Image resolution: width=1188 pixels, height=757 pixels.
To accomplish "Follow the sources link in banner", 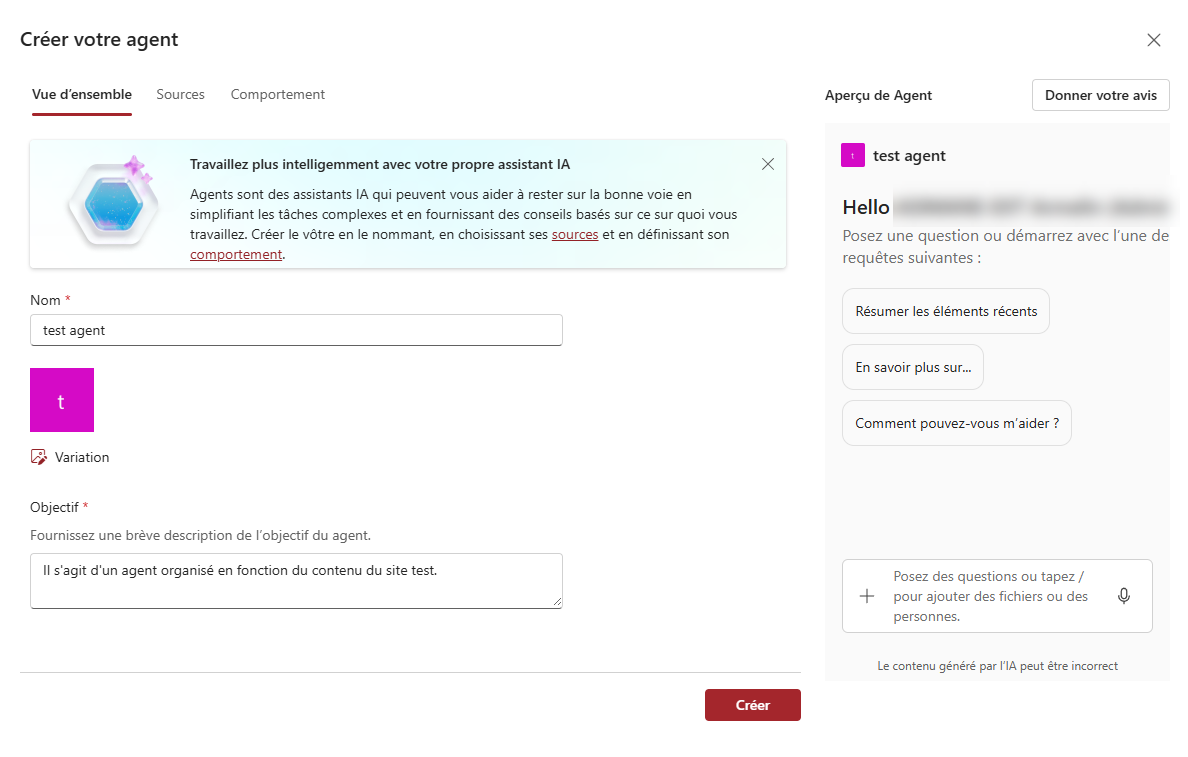I will point(575,235).
